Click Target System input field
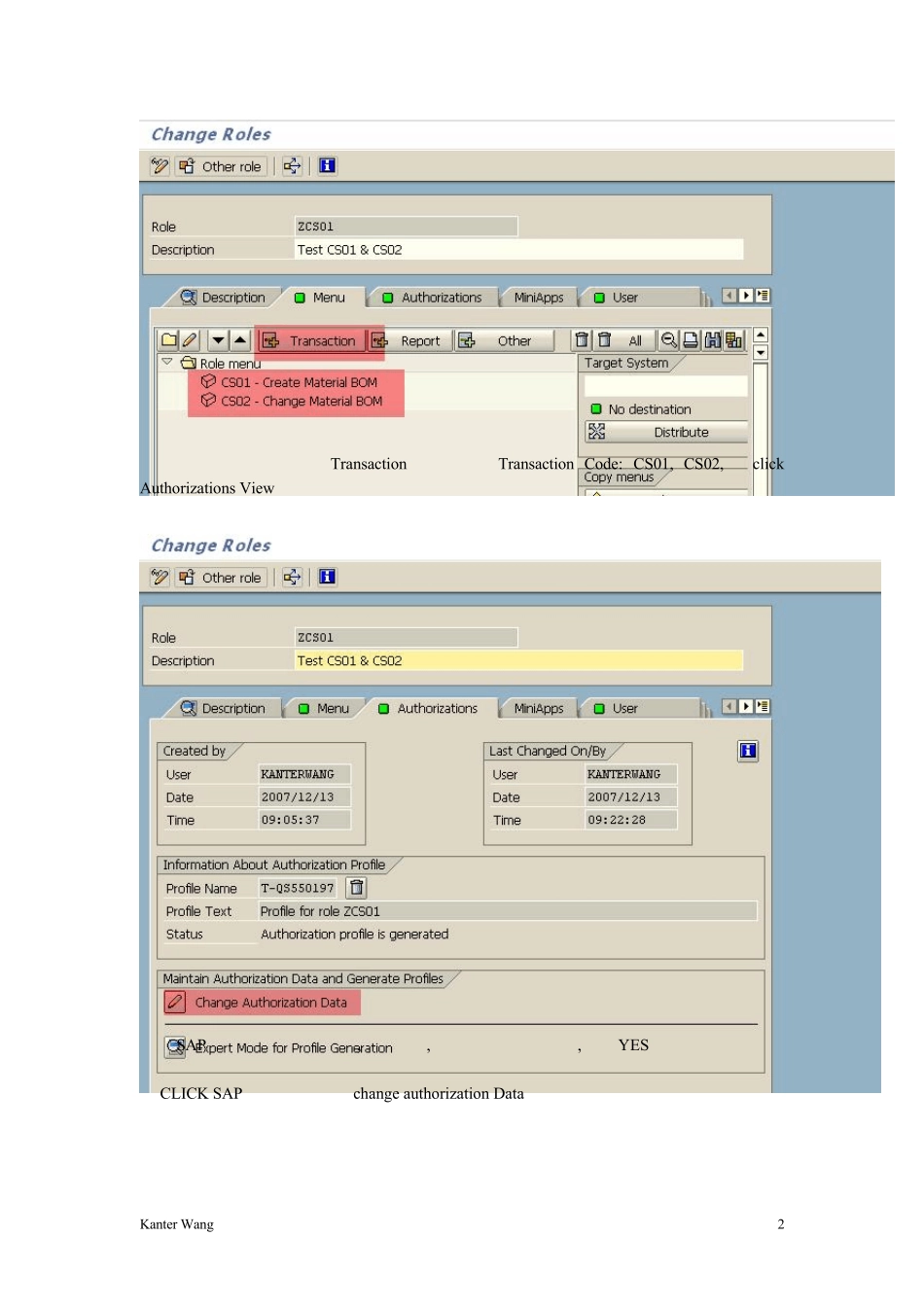This screenshot has height=1307, width=924. pos(666,386)
